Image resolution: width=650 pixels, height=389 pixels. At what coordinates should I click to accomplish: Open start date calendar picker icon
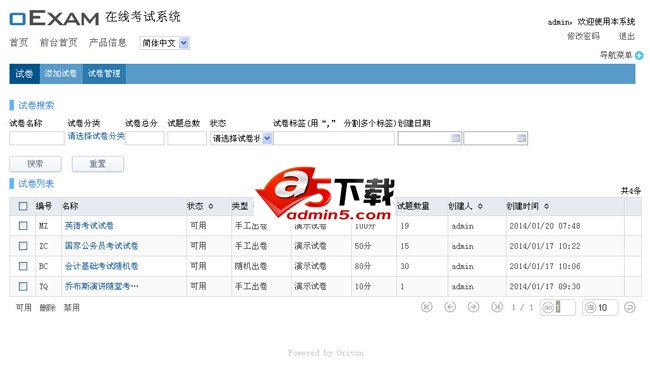click(456, 138)
